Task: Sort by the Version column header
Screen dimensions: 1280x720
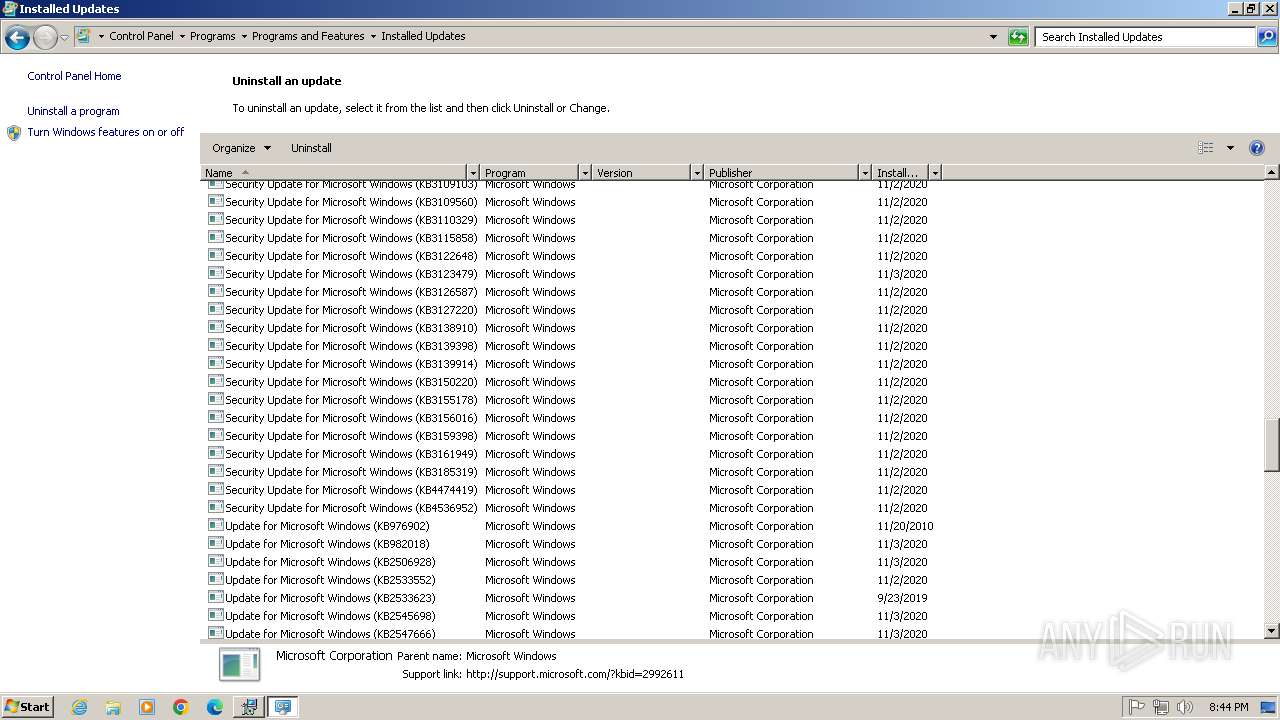Action: click(x=642, y=173)
